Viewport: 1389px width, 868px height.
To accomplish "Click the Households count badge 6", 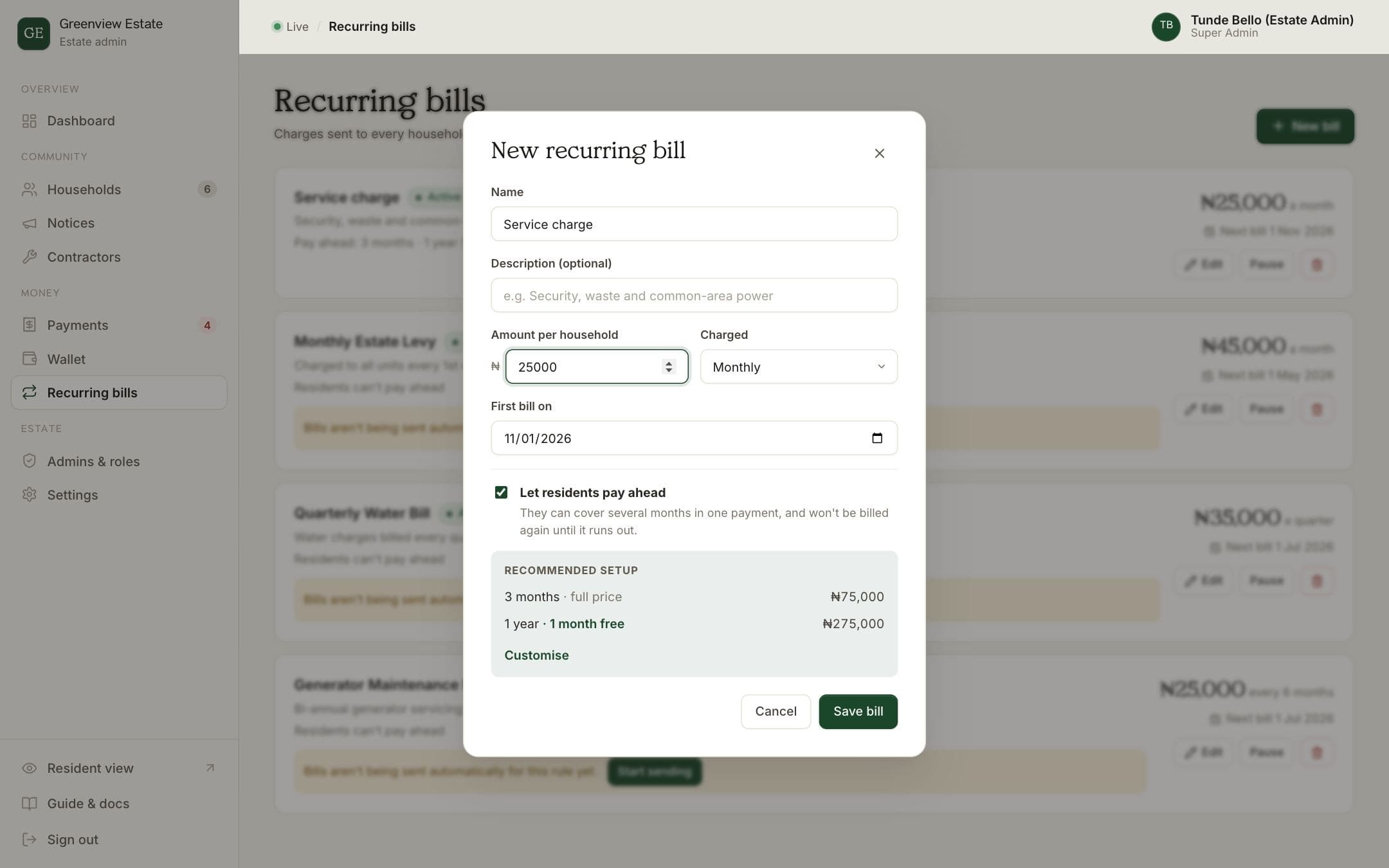I will (x=207, y=189).
